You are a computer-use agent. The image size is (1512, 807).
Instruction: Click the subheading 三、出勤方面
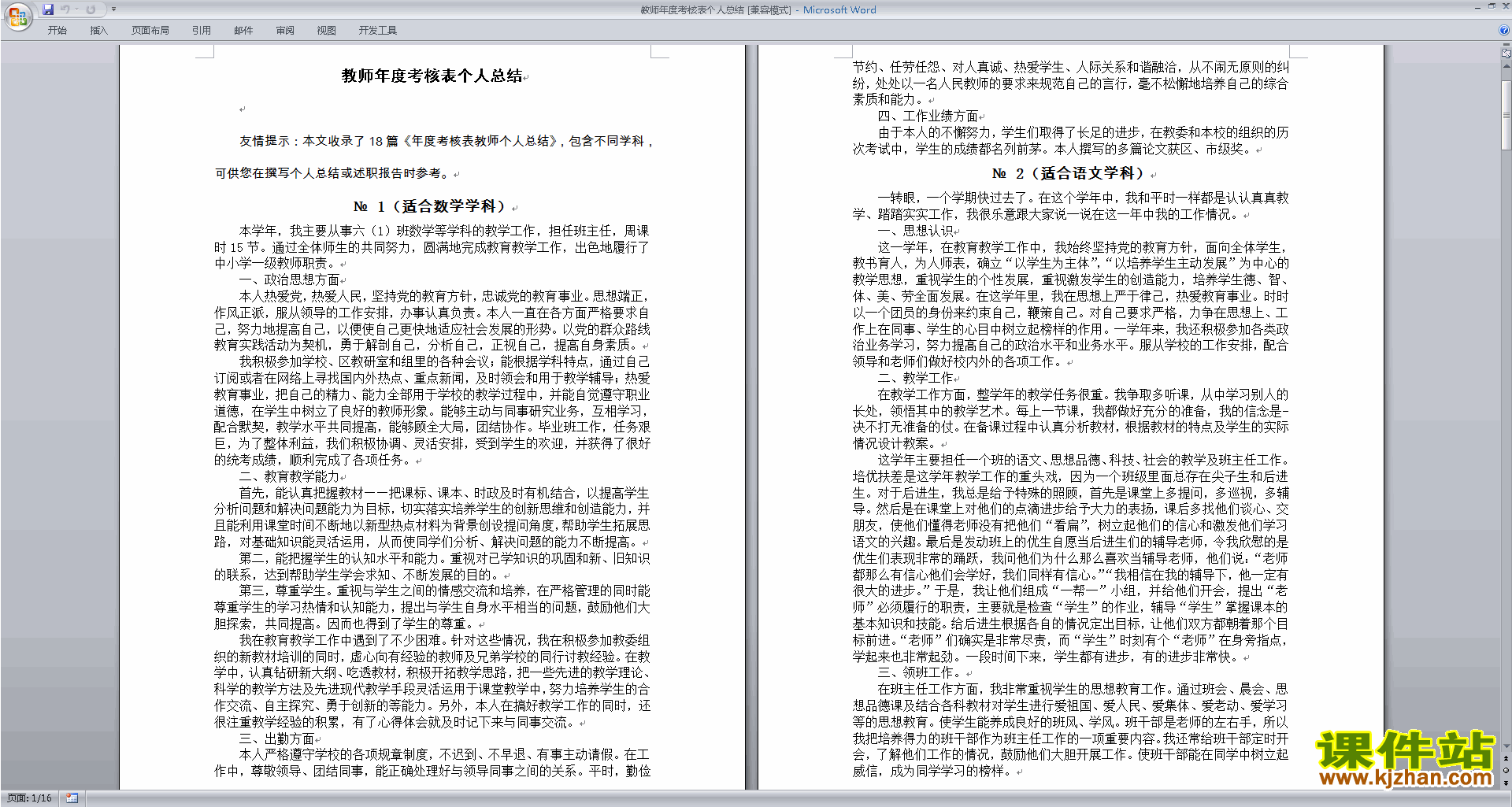coord(276,739)
